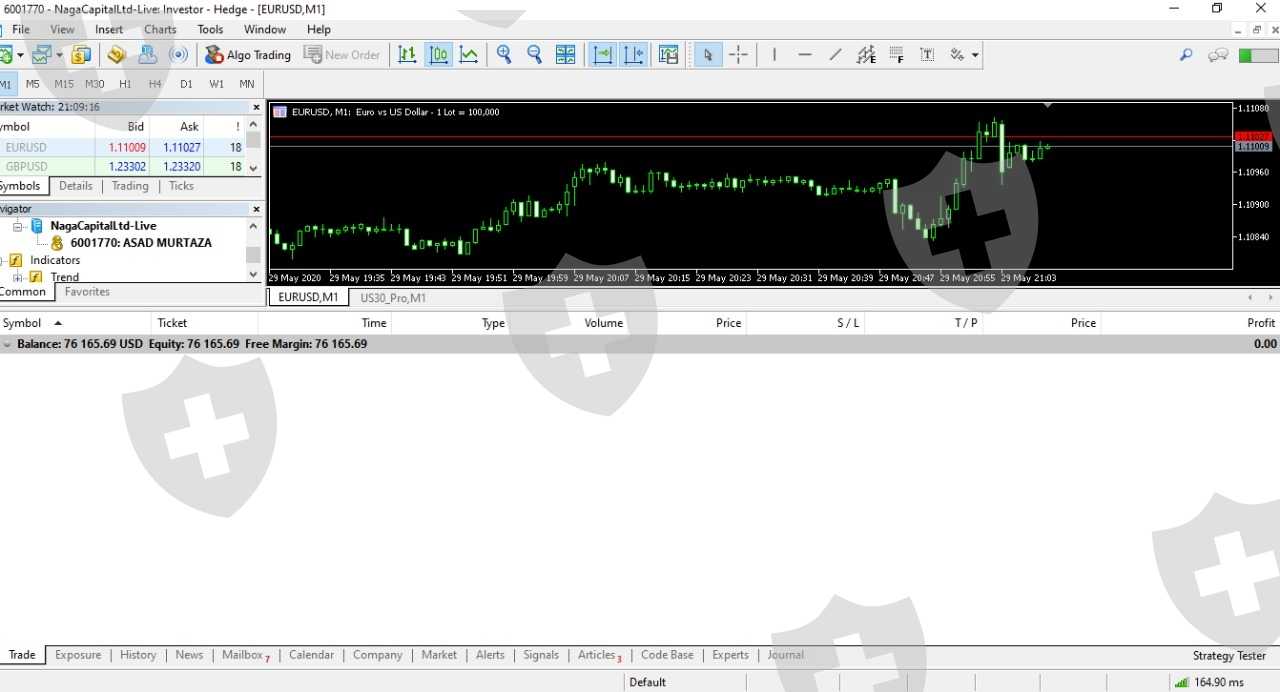1280x692 pixels.
Task: Expand the Trend indicators node
Action: click(x=18, y=277)
